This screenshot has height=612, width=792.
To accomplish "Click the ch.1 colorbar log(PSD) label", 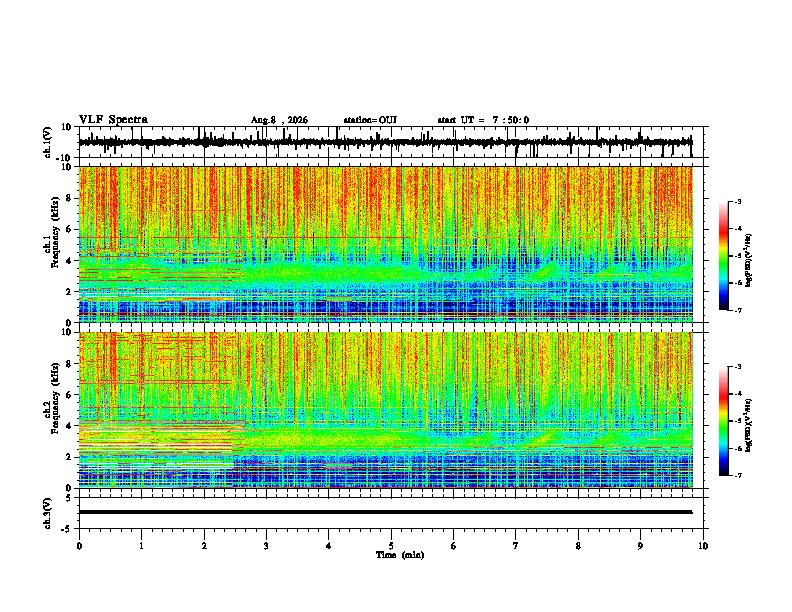I will (748, 260).
